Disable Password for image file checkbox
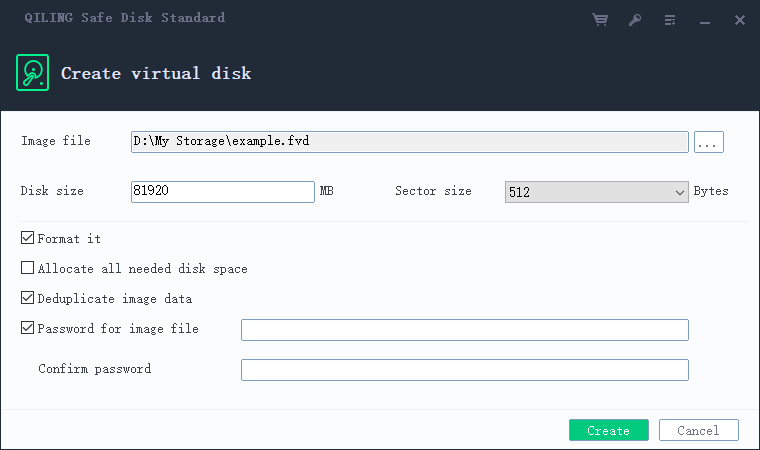This screenshot has width=760, height=450. pos(28,328)
